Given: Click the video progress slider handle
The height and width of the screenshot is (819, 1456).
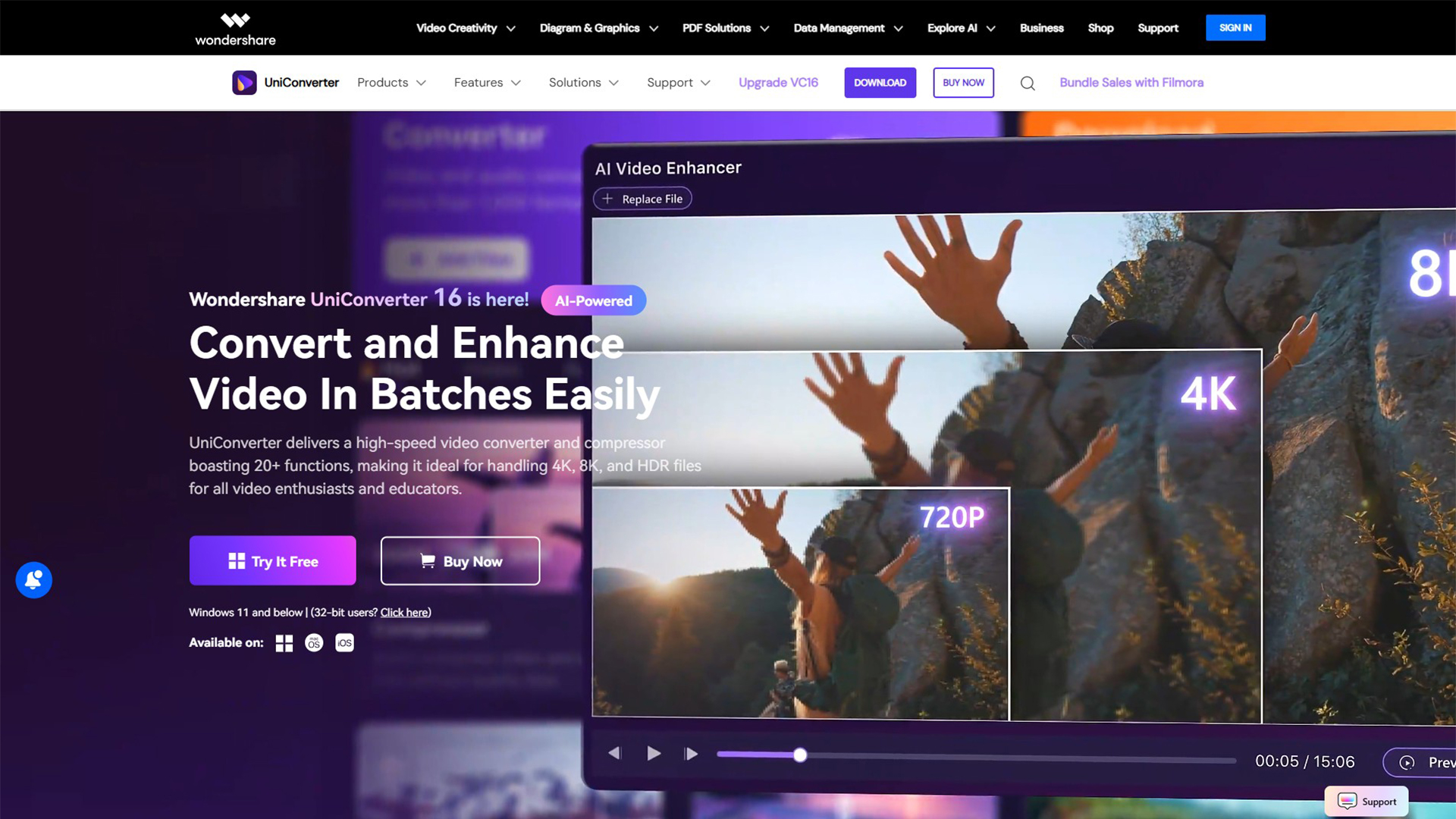Looking at the screenshot, I should pyautogui.click(x=800, y=755).
